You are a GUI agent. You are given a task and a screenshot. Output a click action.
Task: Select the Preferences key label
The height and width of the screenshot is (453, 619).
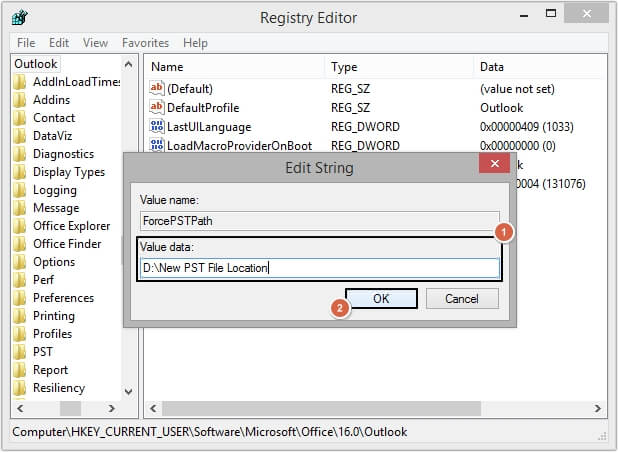point(64,298)
